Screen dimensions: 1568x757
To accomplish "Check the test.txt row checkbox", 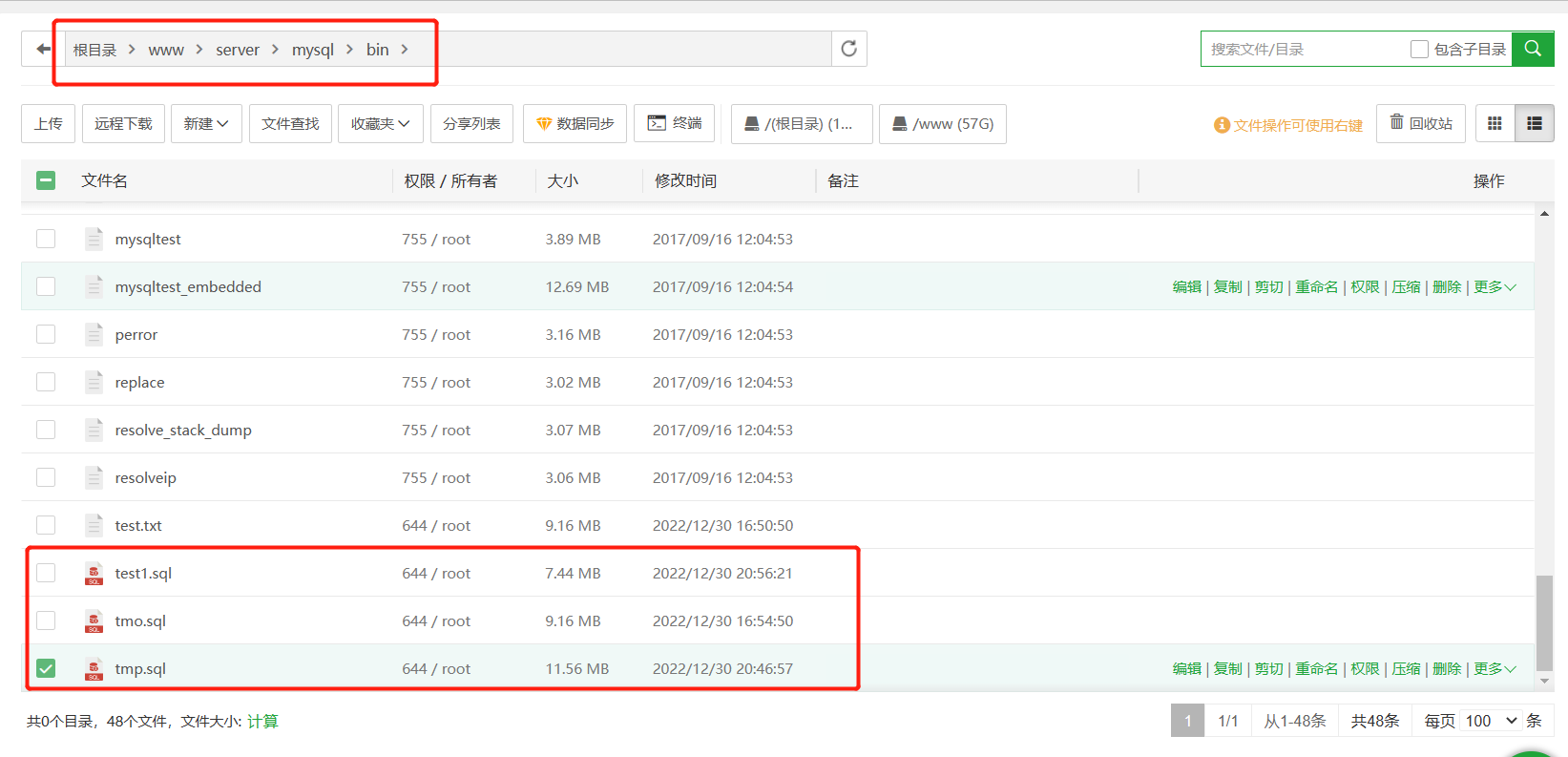I will pos(46,525).
